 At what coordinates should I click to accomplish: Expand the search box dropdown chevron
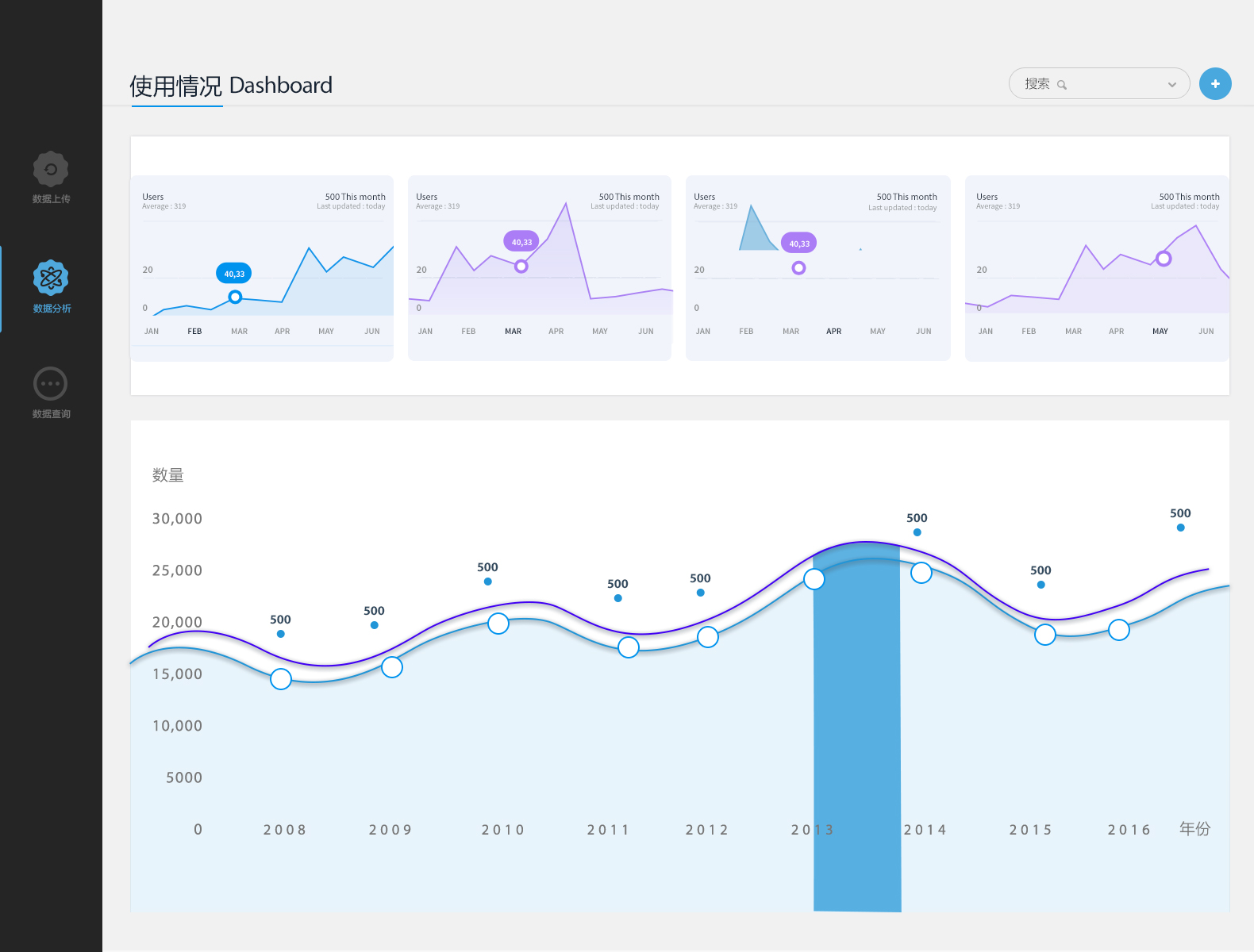click(1172, 84)
